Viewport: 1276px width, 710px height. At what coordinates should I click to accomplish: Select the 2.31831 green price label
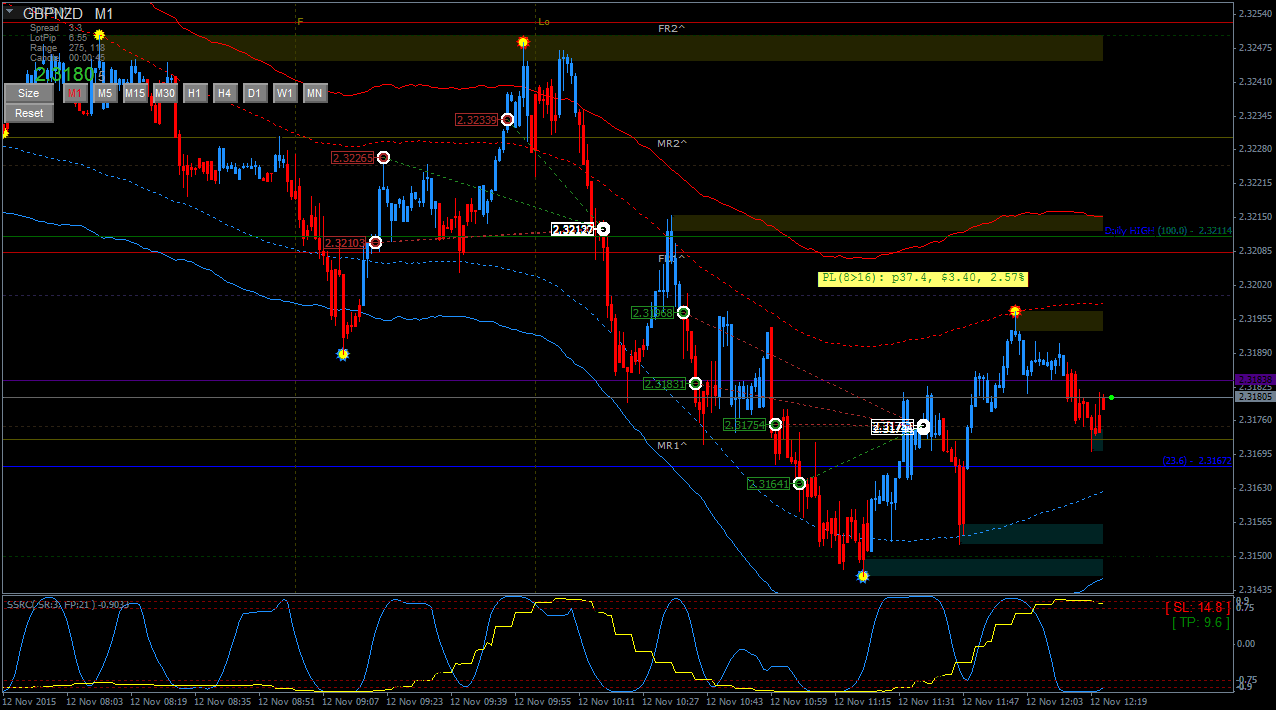tap(664, 384)
